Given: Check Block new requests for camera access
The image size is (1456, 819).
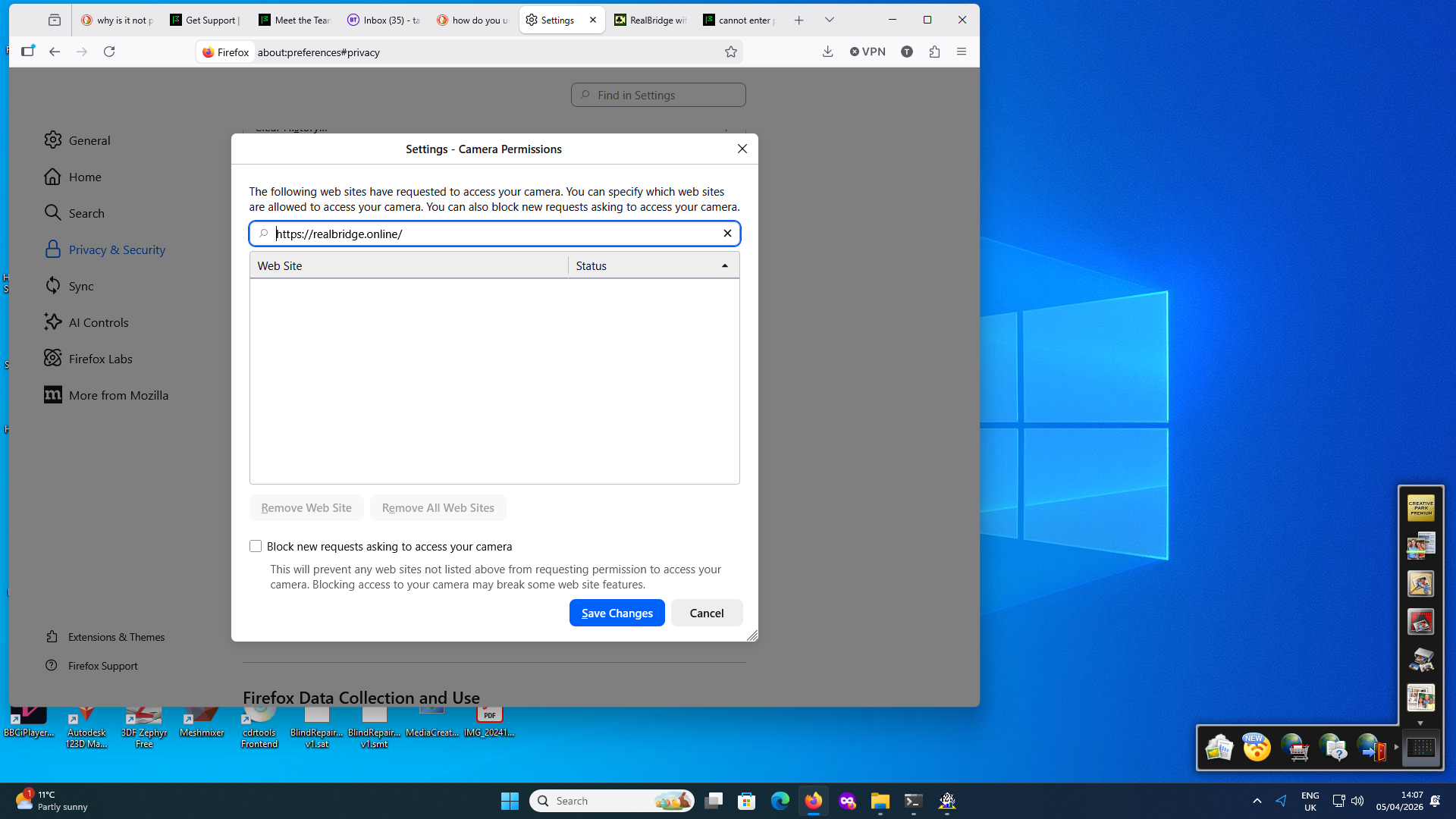Looking at the screenshot, I should (256, 546).
